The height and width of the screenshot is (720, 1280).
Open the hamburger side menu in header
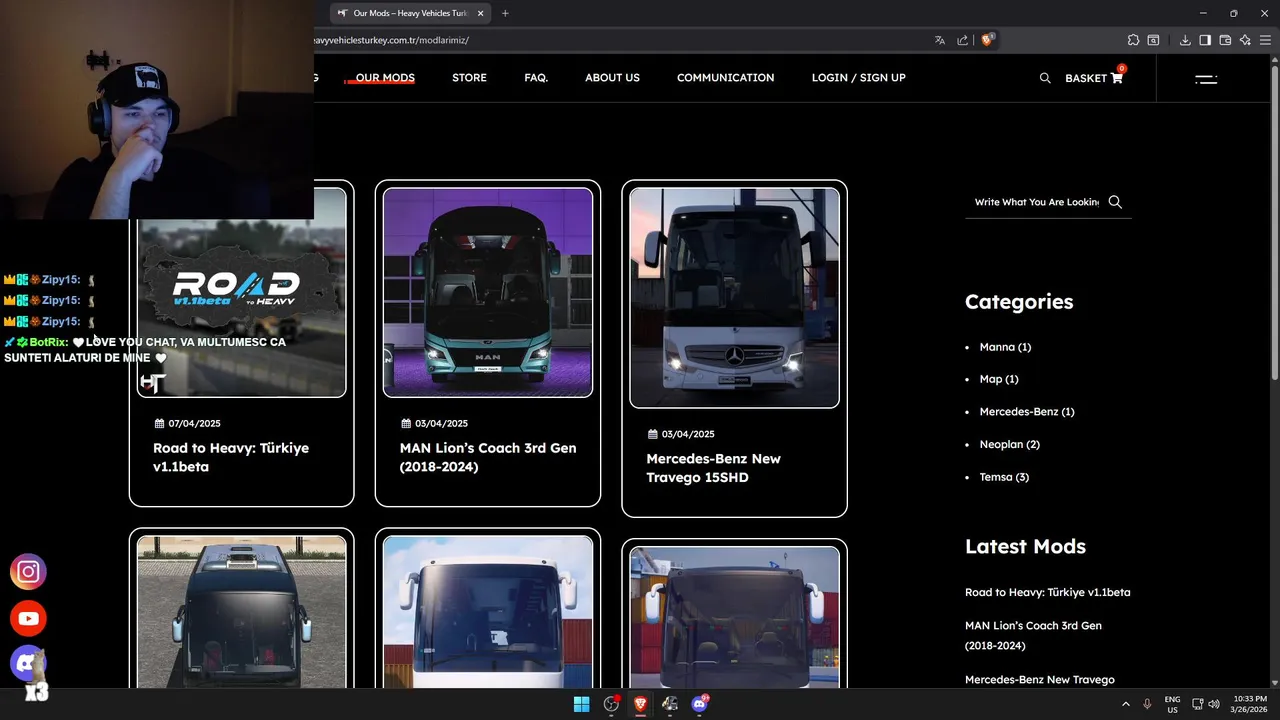coord(1206,78)
